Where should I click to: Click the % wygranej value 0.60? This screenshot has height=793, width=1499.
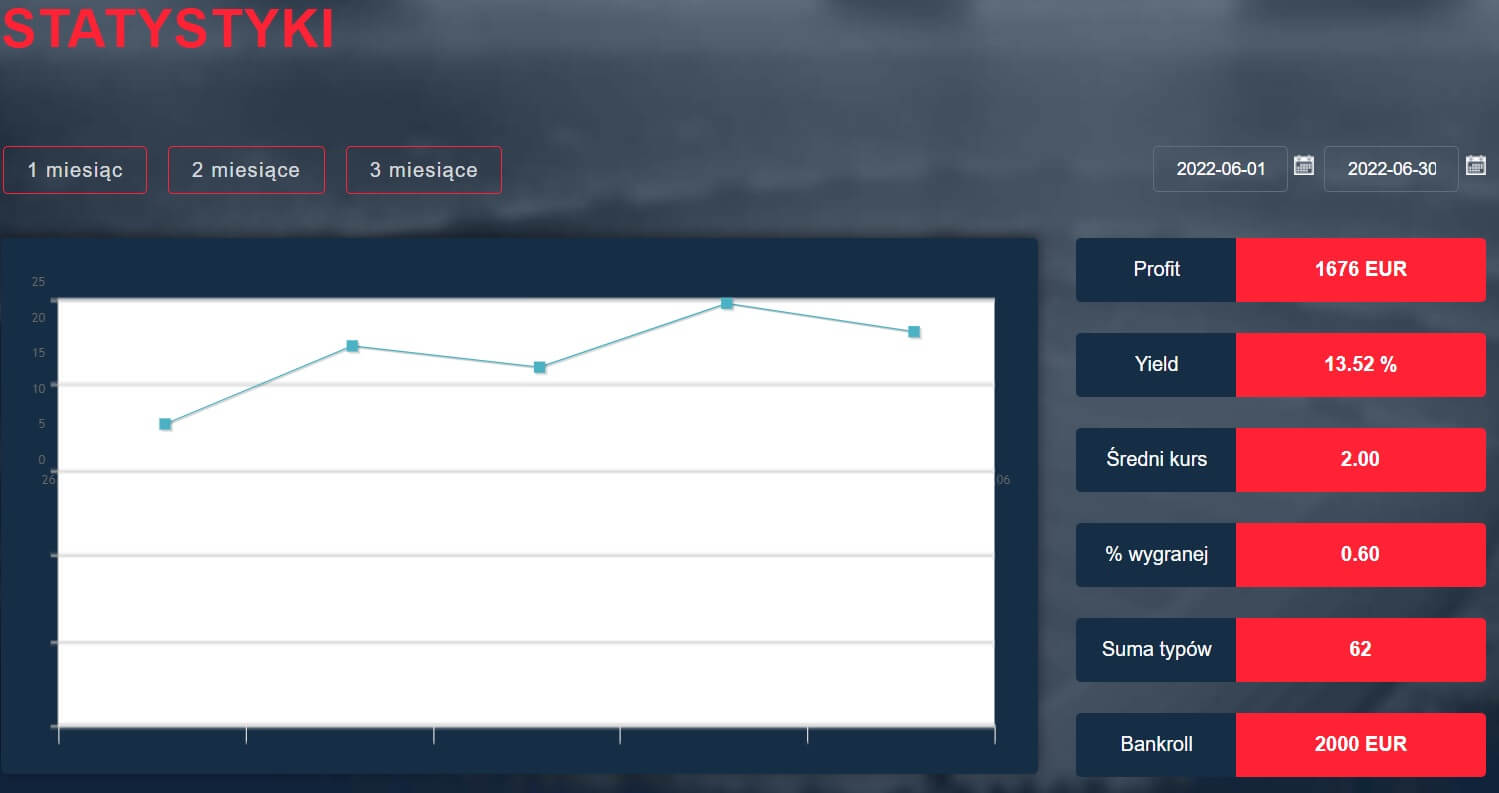(x=1360, y=555)
